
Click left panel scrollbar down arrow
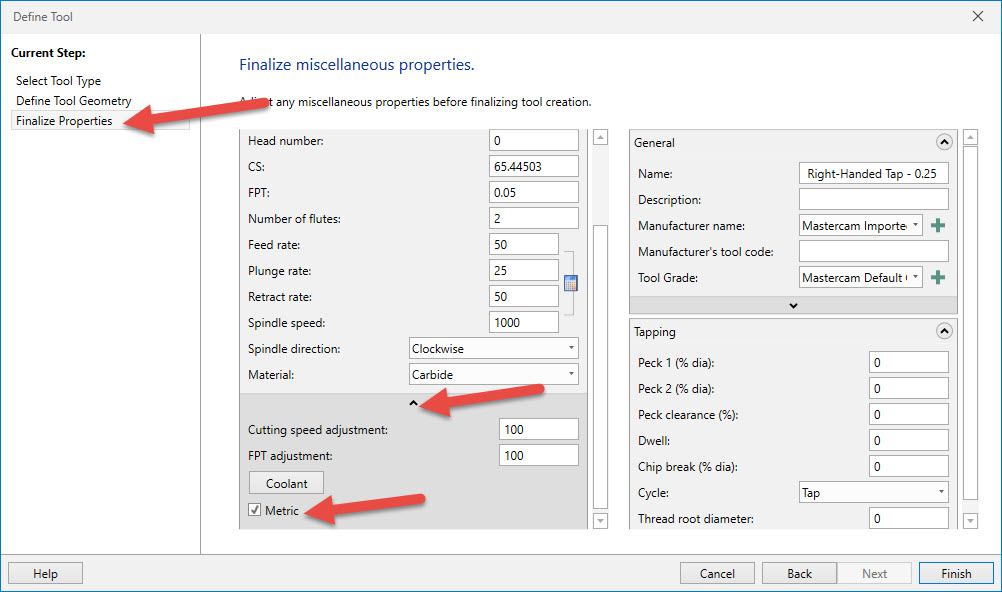[x=600, y=520]
